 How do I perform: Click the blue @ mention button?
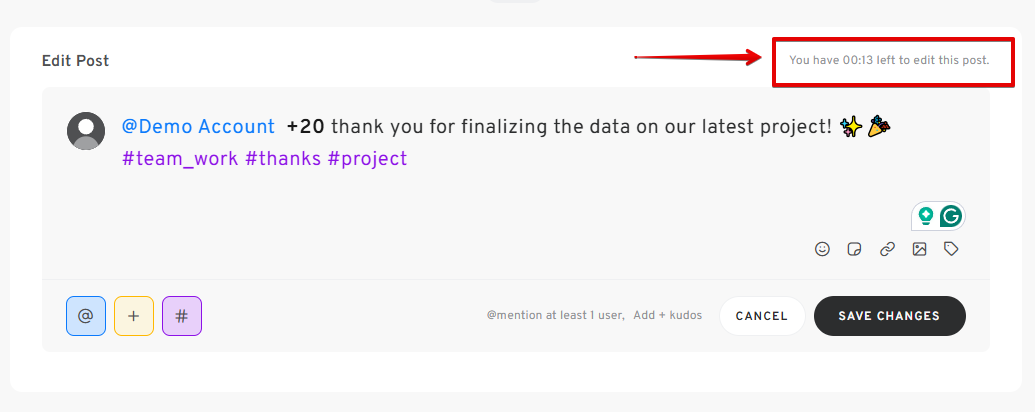86,316
